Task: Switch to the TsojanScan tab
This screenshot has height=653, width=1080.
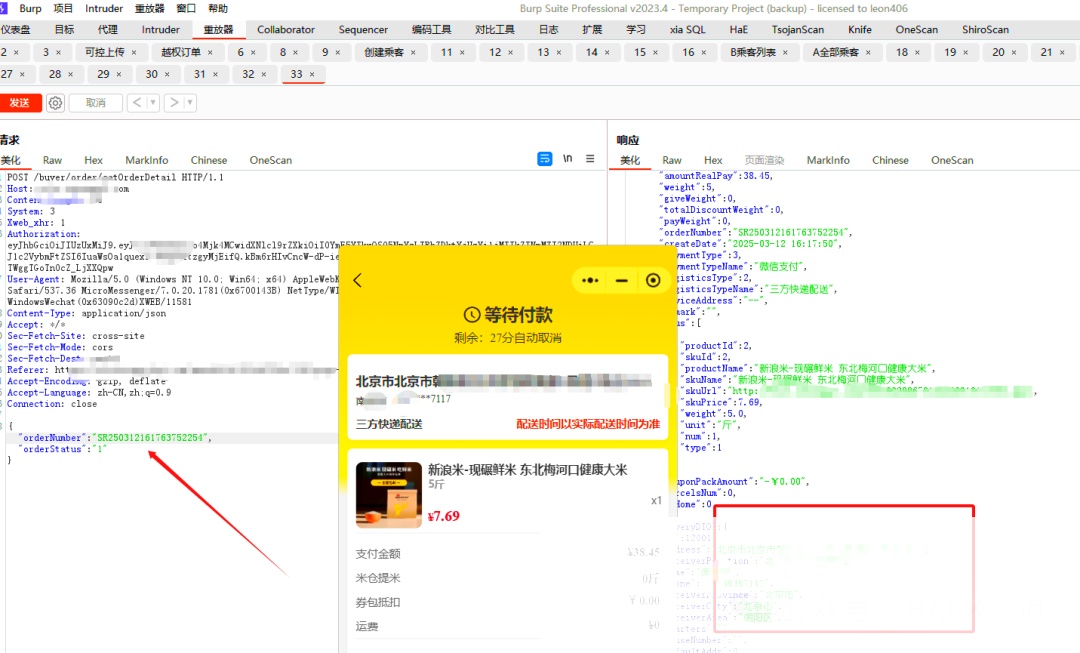Action: pyautogui.click(x=798, y=30)
